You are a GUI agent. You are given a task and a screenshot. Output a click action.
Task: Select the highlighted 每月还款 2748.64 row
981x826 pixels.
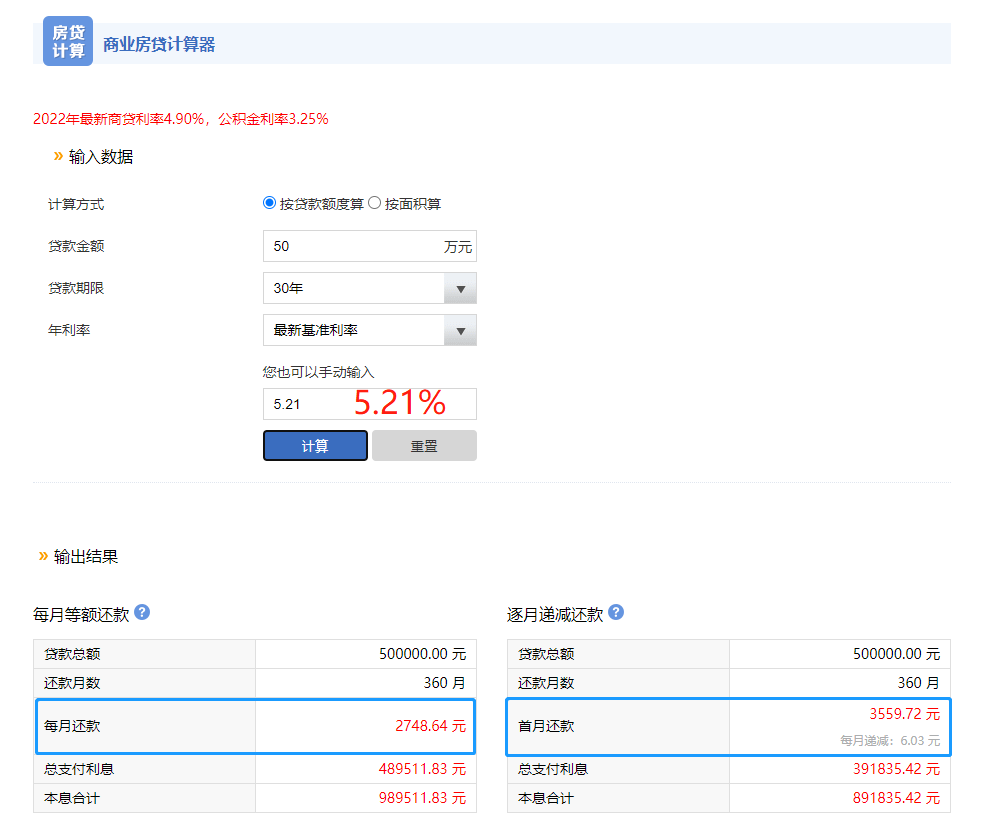(x=255, y=726)
